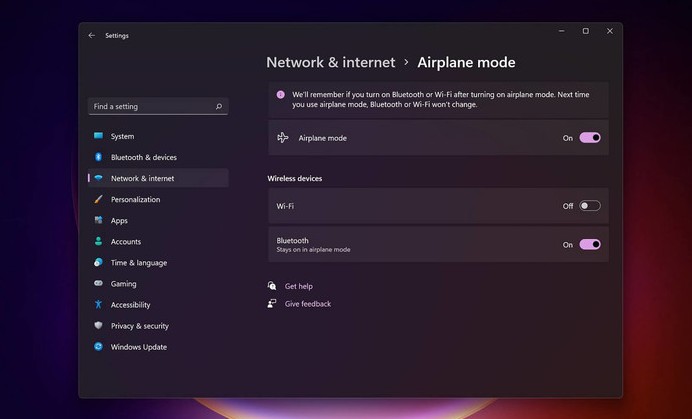Click the Accounts person icon

[98, 241]
